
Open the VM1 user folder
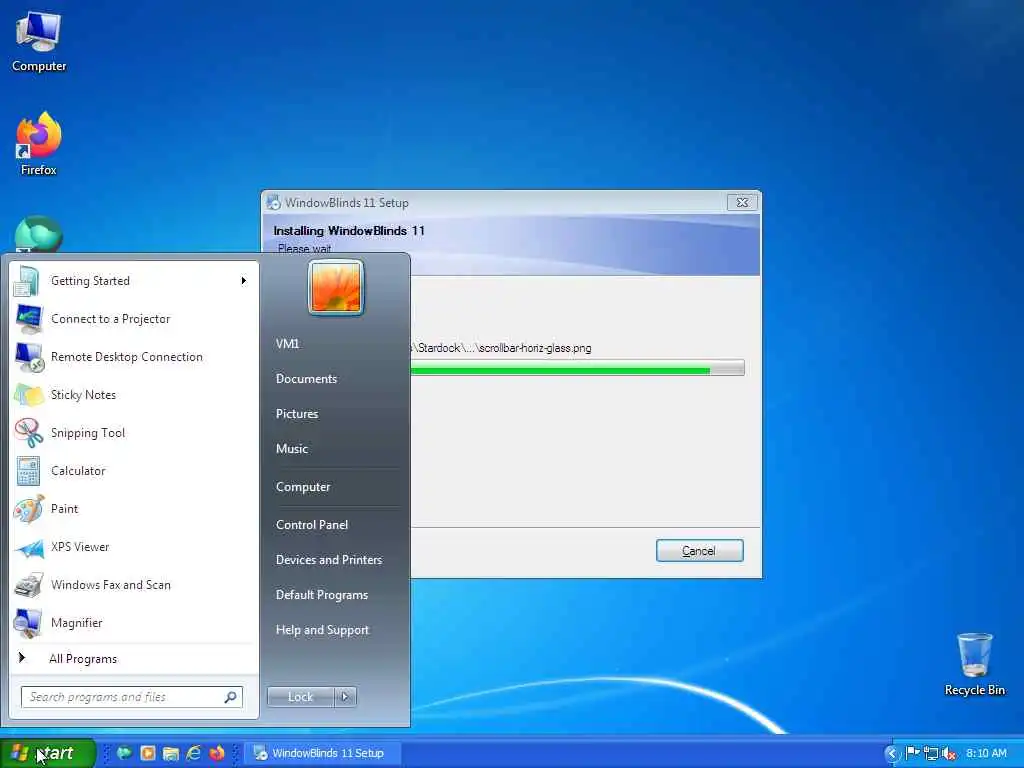pyautogui.click(x=287, y=344)
